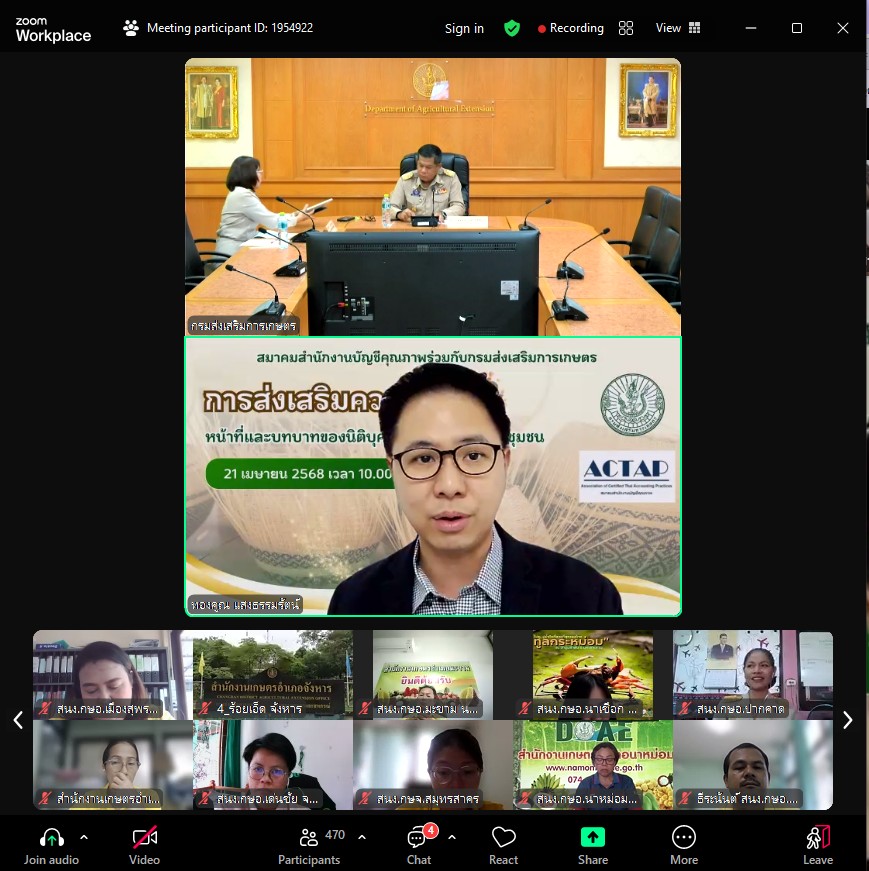Screen dimensions: 869x871
Task: Open the View layout menu
Action: click(678, 28)
